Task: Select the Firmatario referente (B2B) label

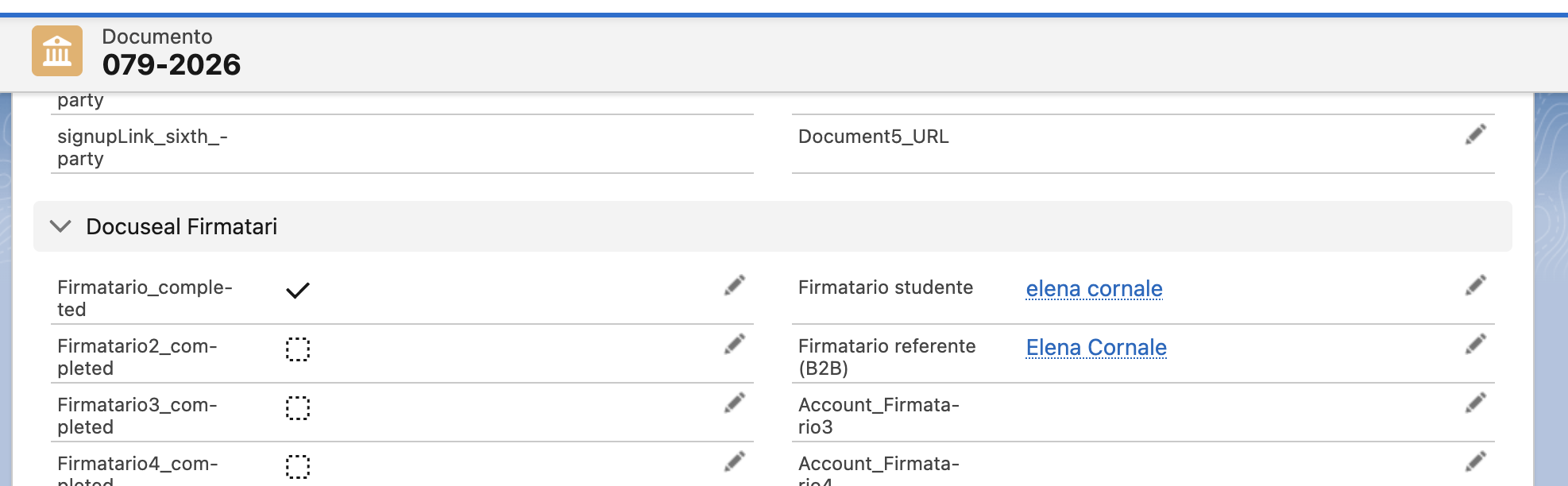Action: [x=886, y=357]
